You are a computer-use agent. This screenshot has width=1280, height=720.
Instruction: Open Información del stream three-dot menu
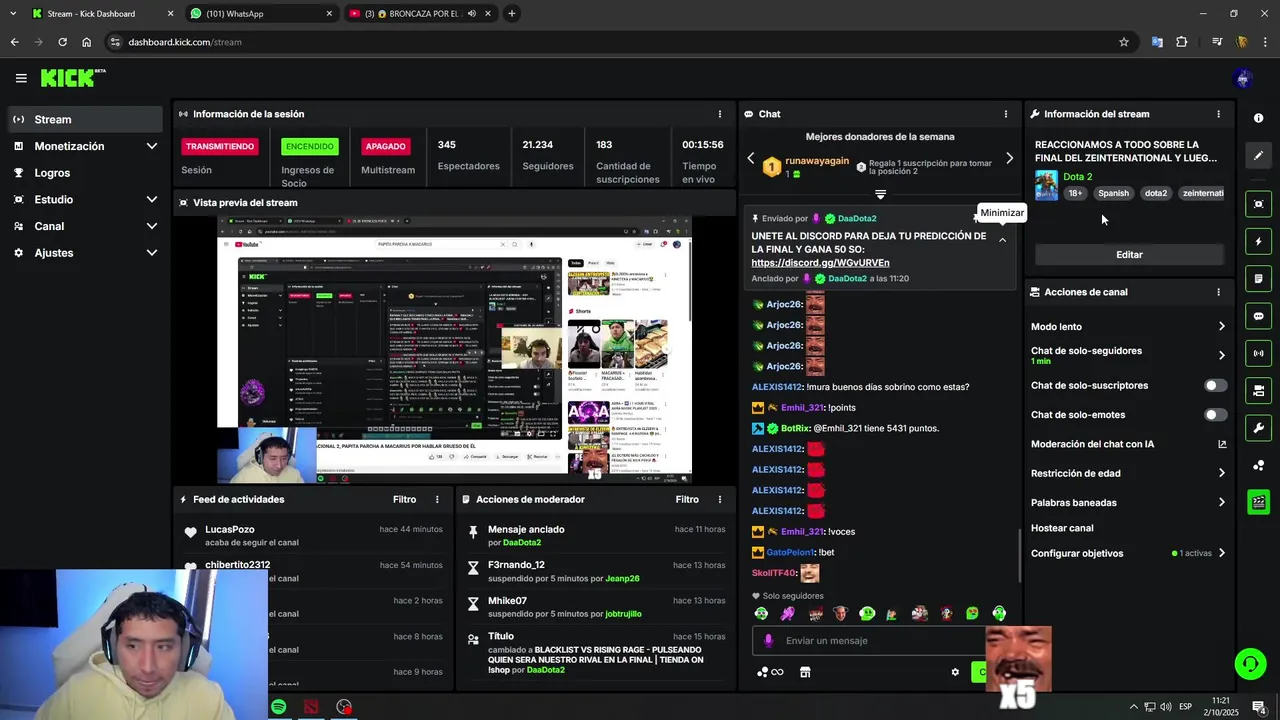click(1218, 114)
